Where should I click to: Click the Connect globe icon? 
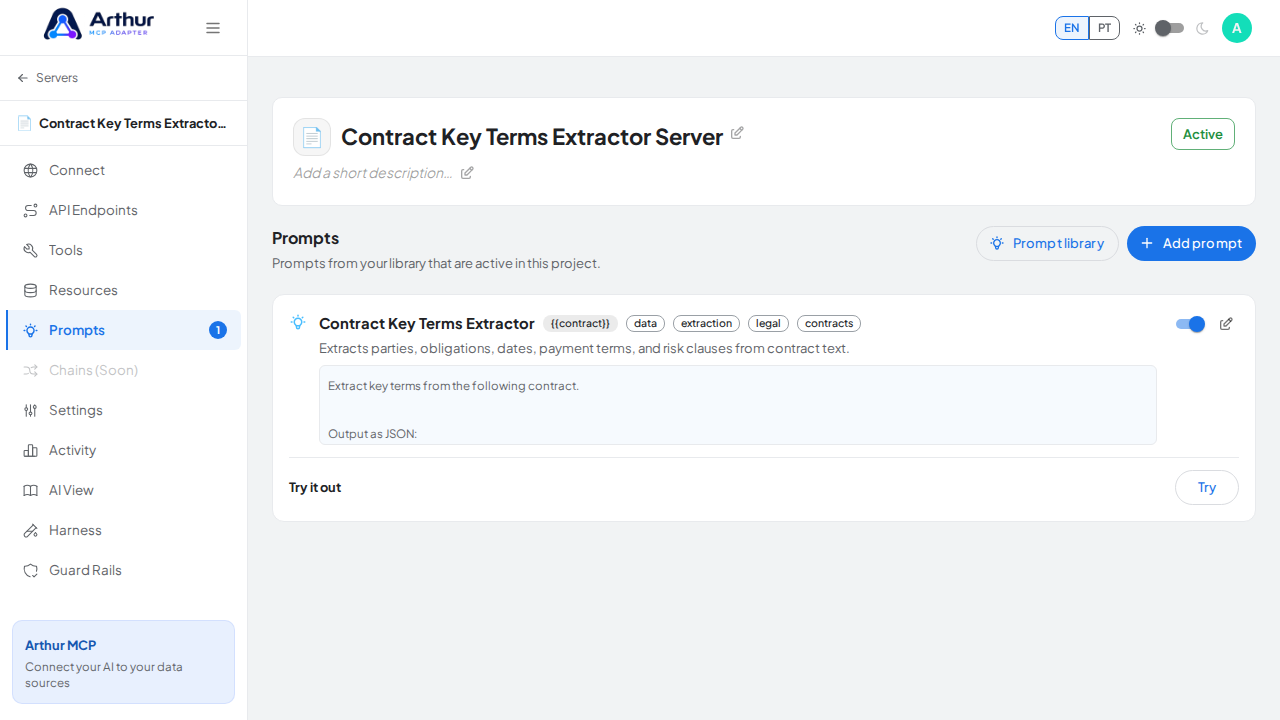30,170
